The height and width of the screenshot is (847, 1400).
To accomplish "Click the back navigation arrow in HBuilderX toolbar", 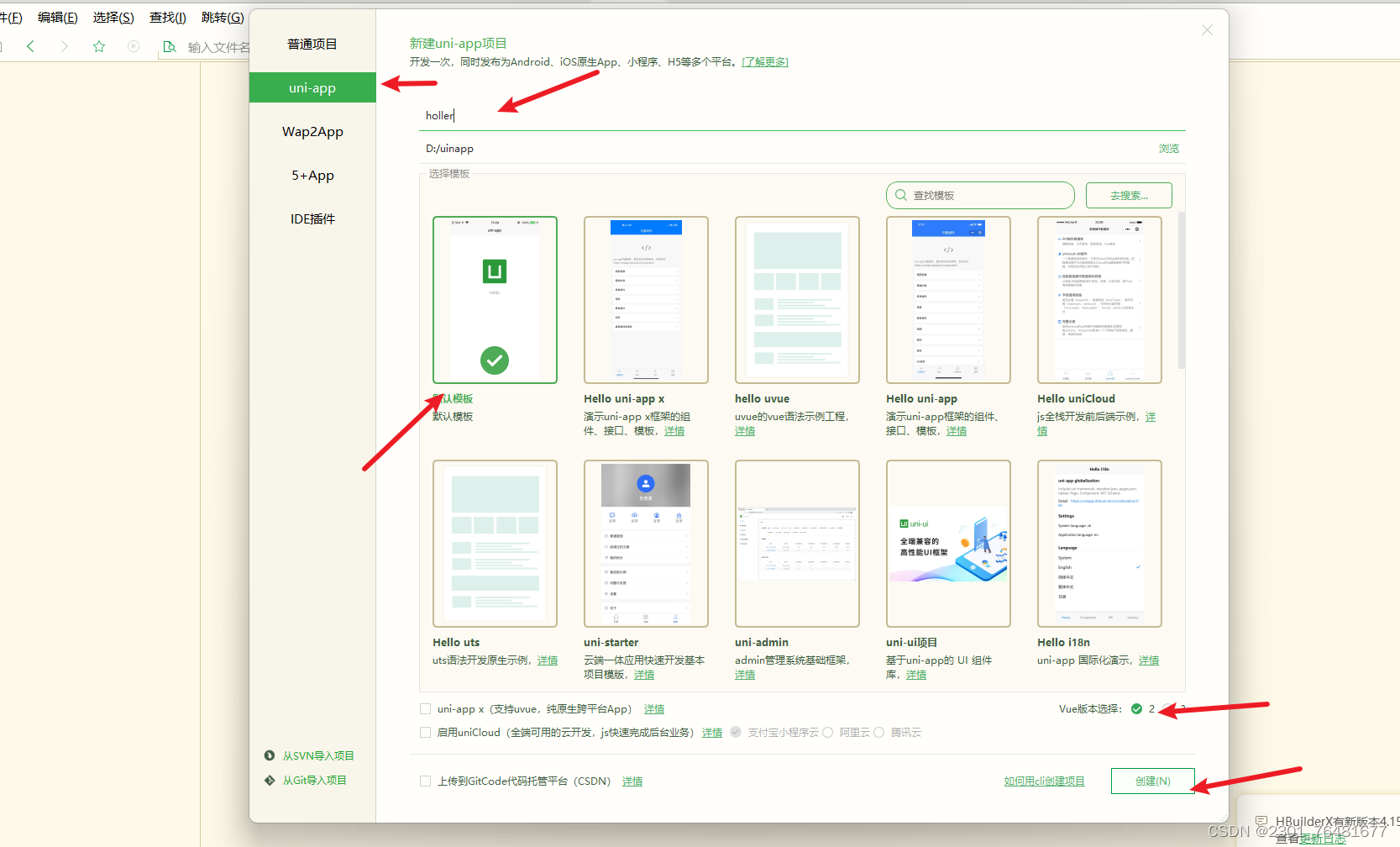I will pyautogui.click(x=30, y=46).
